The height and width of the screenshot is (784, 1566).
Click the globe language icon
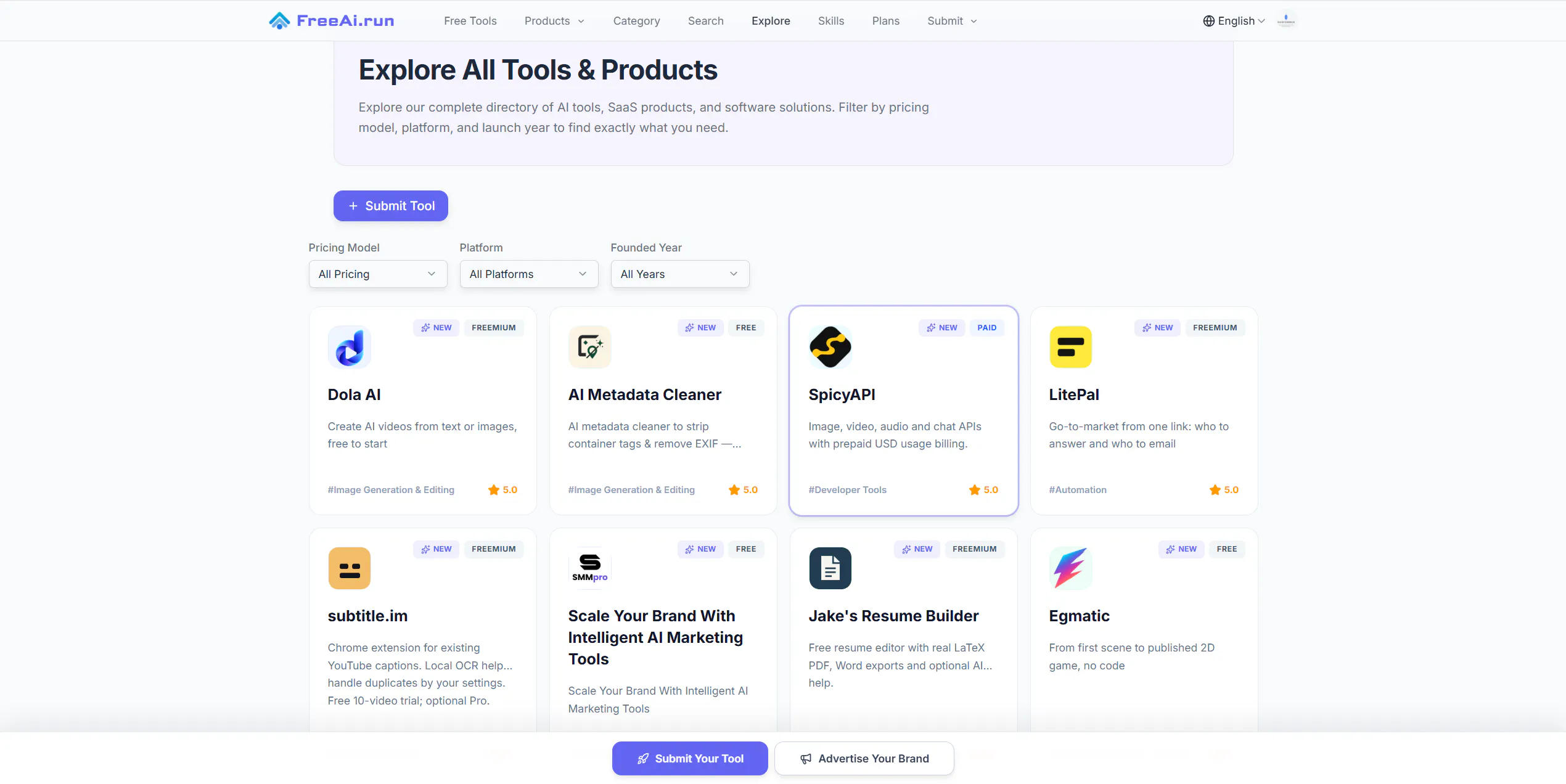pos(1208,21)
